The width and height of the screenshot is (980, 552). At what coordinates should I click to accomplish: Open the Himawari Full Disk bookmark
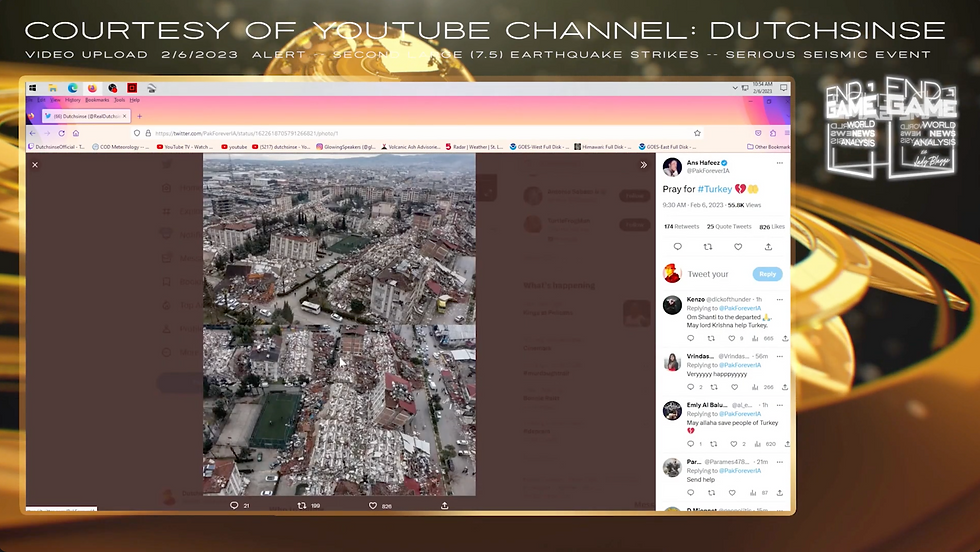pyautogui.click(x=603, y=147)
